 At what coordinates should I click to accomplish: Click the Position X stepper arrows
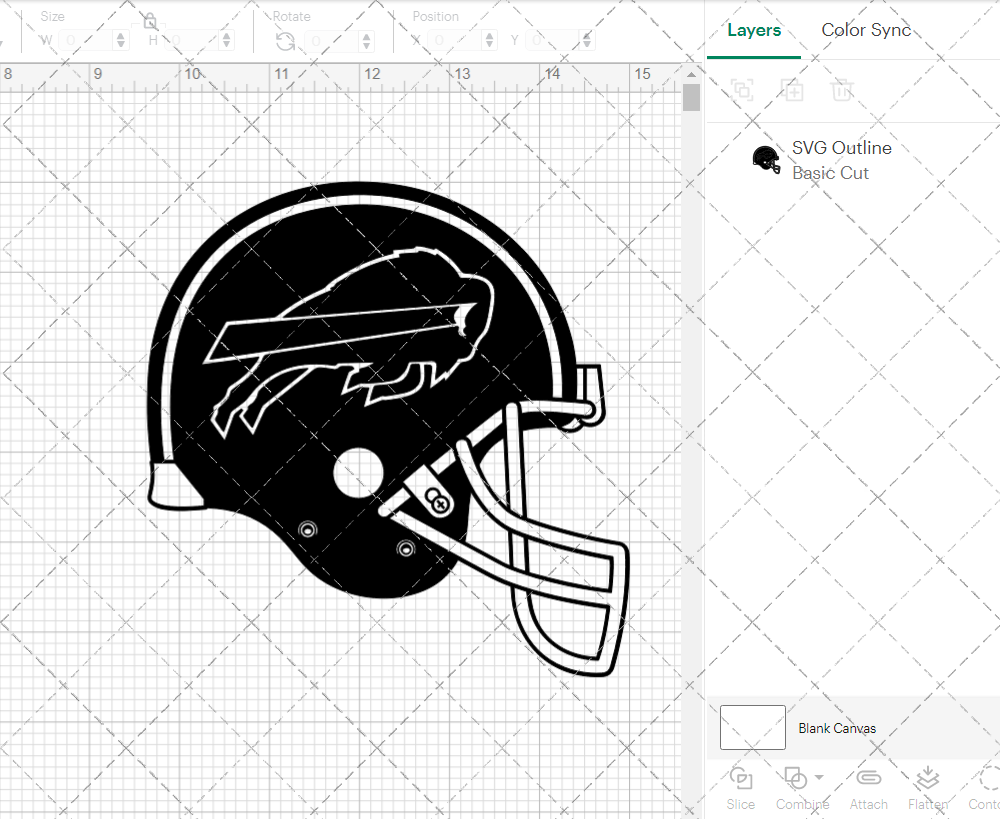(x=489, y=41)
